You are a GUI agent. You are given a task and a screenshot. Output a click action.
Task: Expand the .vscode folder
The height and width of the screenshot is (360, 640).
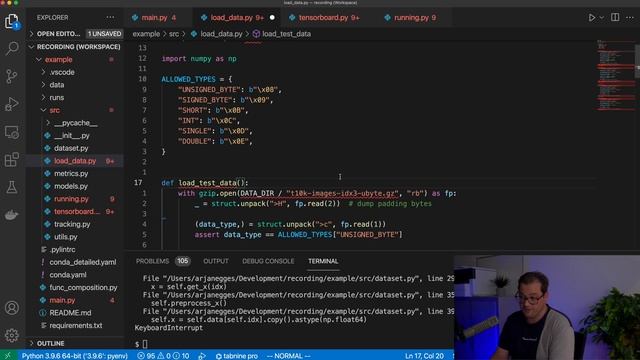(x=75, y=72)
